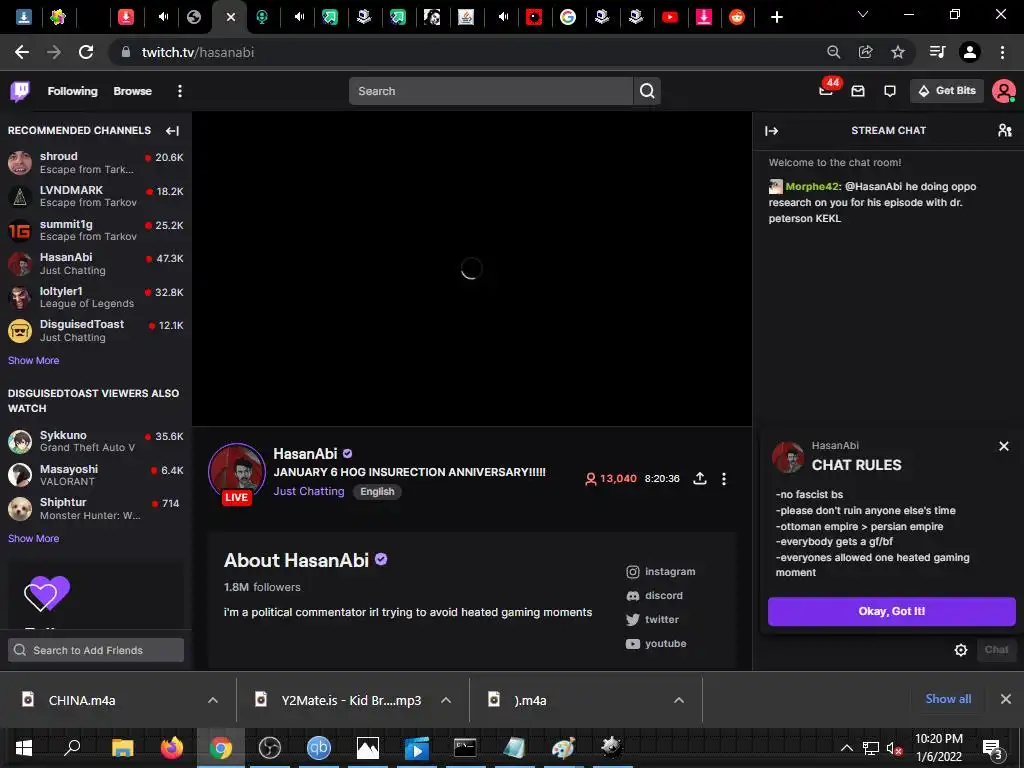Share this page from address bar
This screenshot has height=768, width=1024.
pyautogui.click(x=866, y=52)
